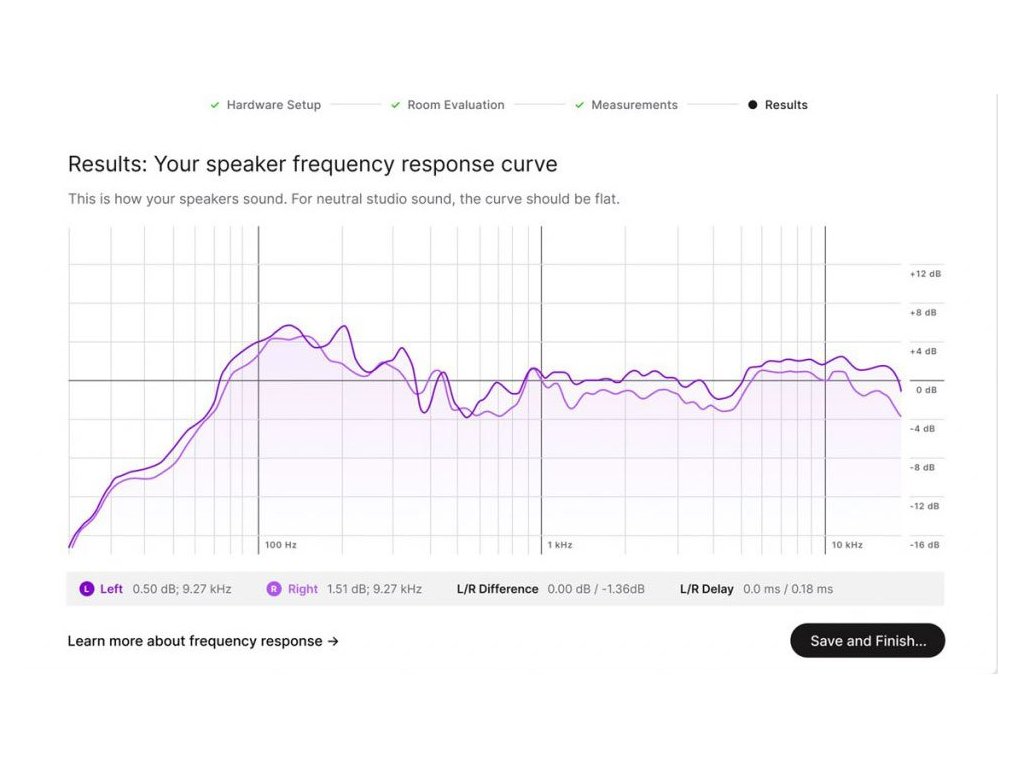Open Learn more about frequency response link
Screen dimensions: 1024x768
tap(203, 641)
